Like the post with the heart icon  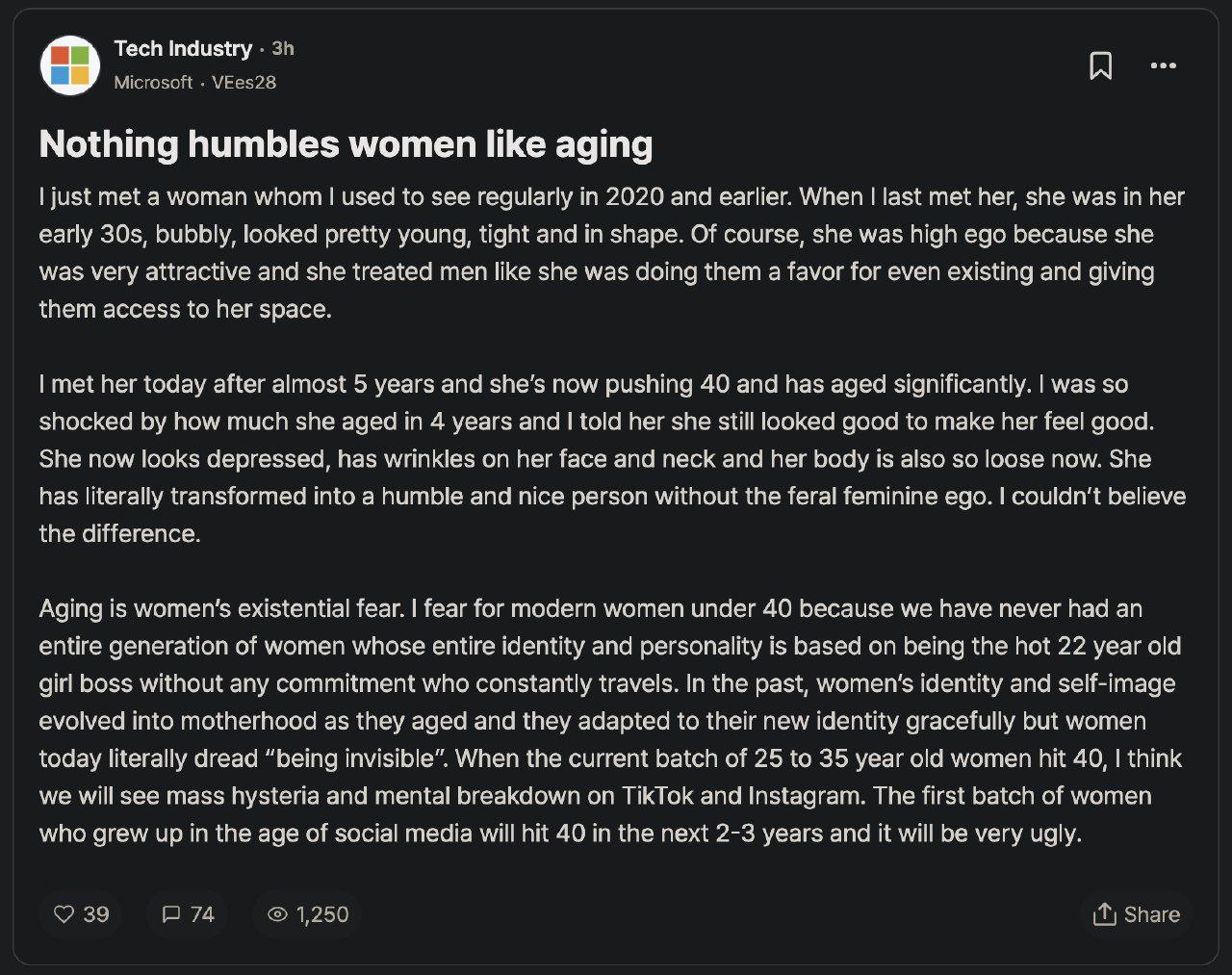[64, 914]
